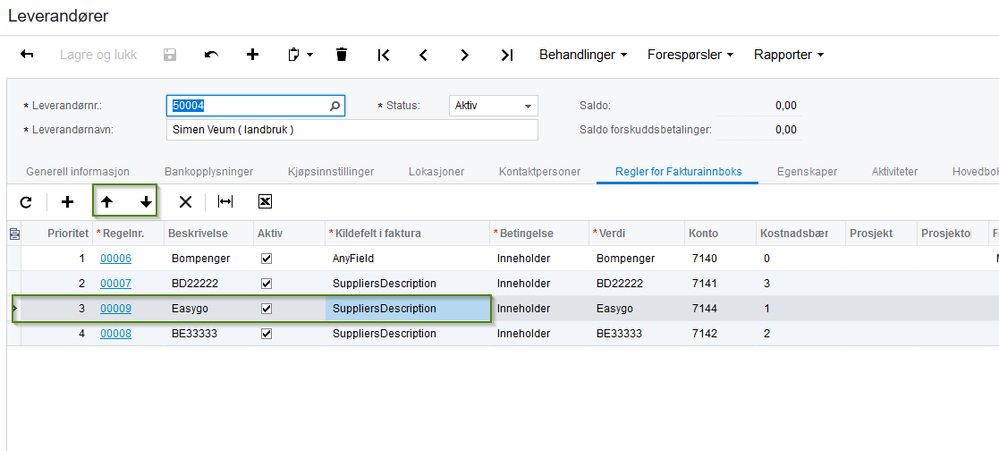Image resolution: width=999 pixels, height=451 pixels.
Task: Click grid notes icon in header corner
Action: point(14,233)
